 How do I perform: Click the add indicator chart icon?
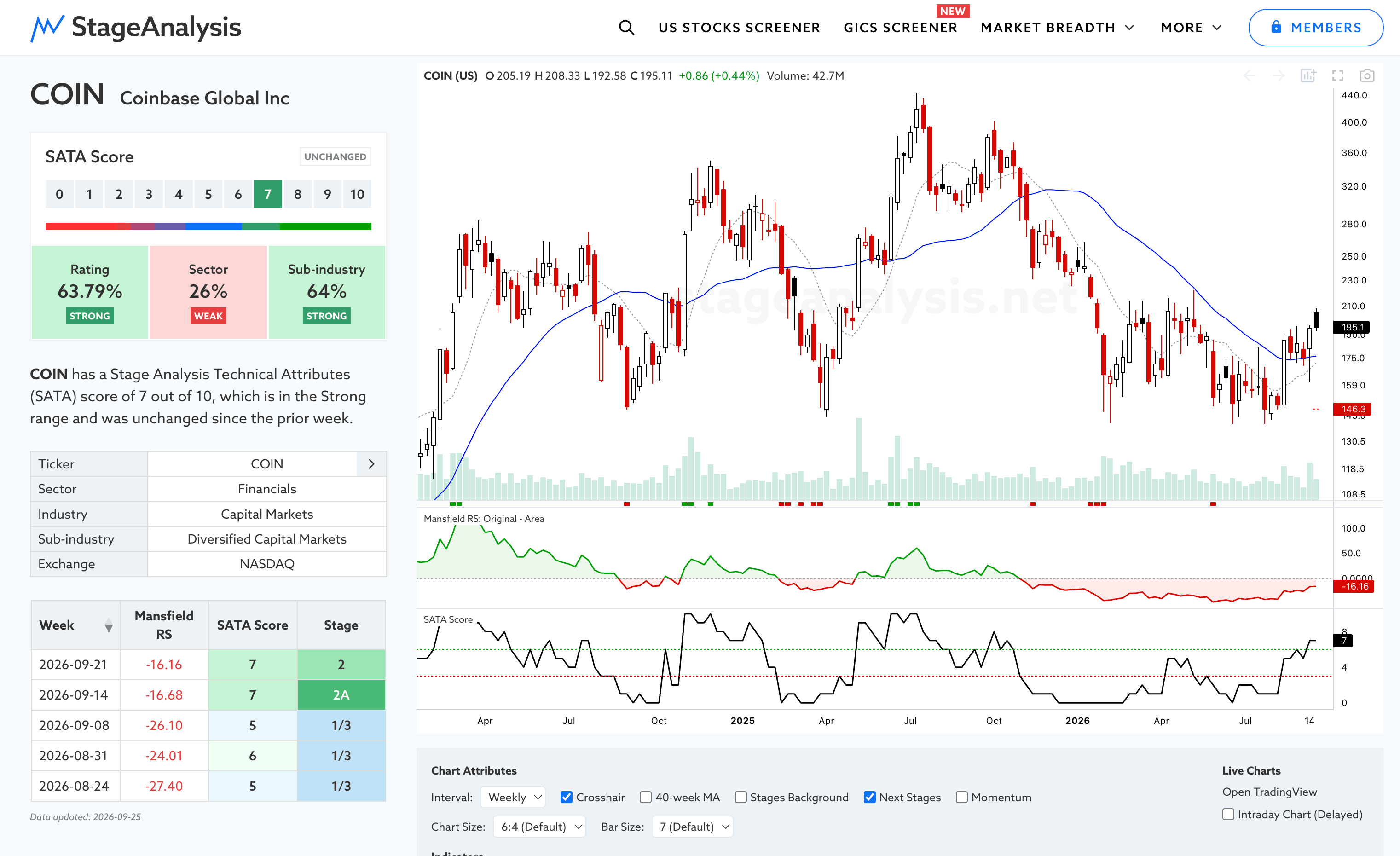coord(1308,75)
